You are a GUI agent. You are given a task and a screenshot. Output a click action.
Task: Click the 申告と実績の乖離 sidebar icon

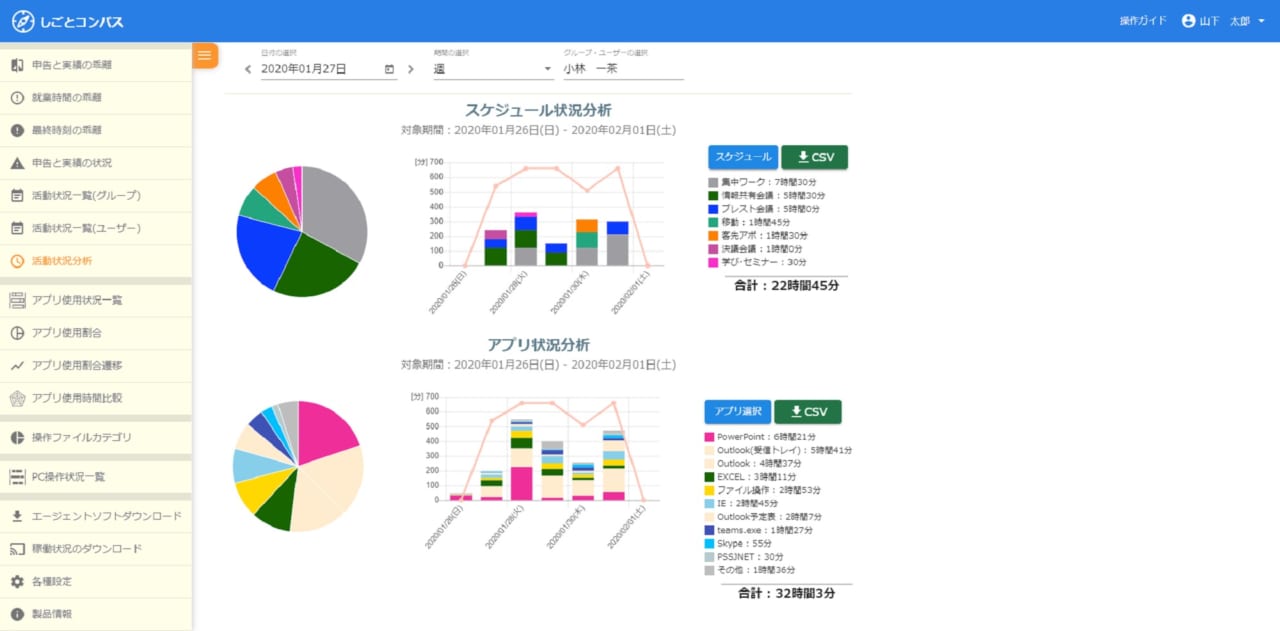tap(17, 65)
